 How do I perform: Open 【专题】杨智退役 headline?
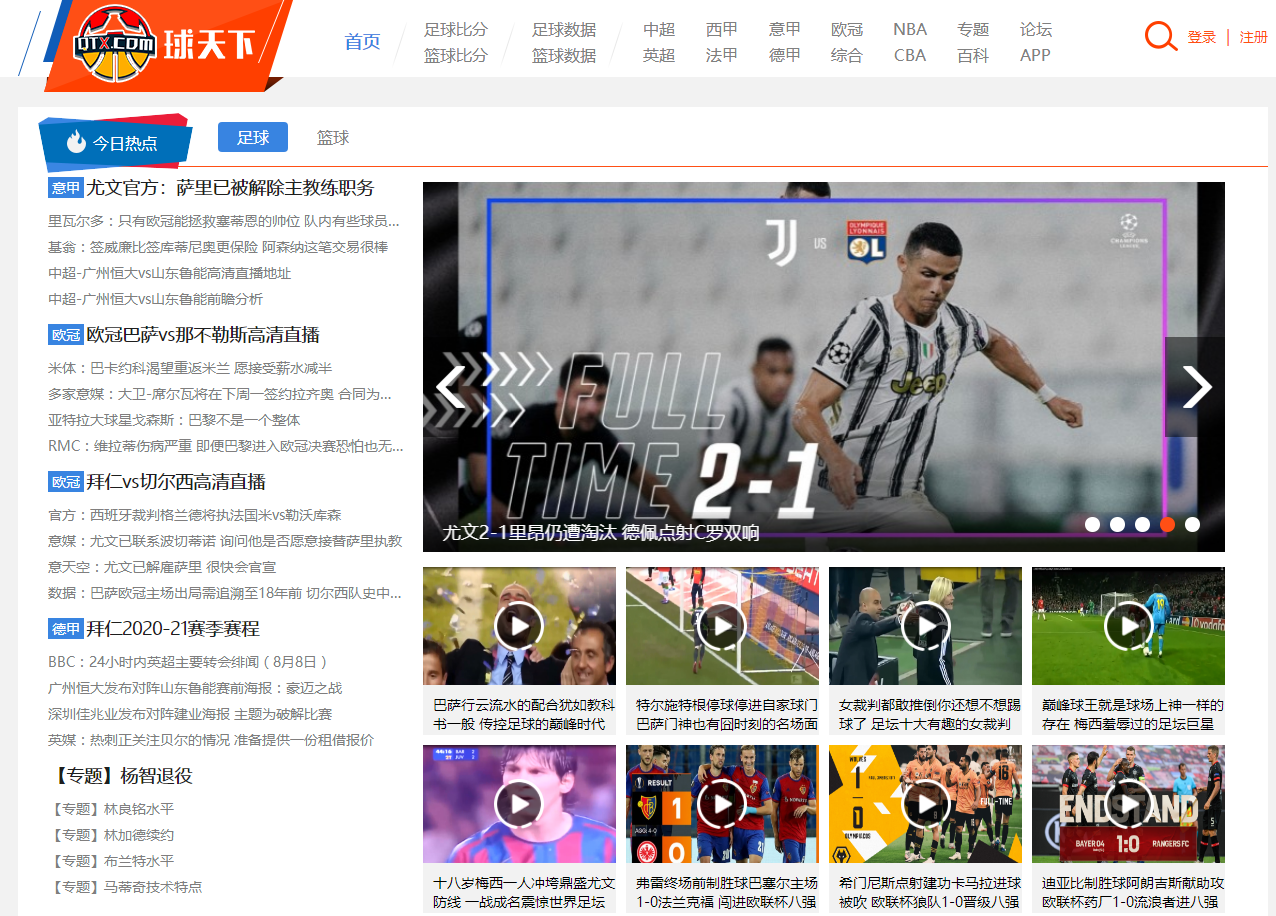point(120,776)
